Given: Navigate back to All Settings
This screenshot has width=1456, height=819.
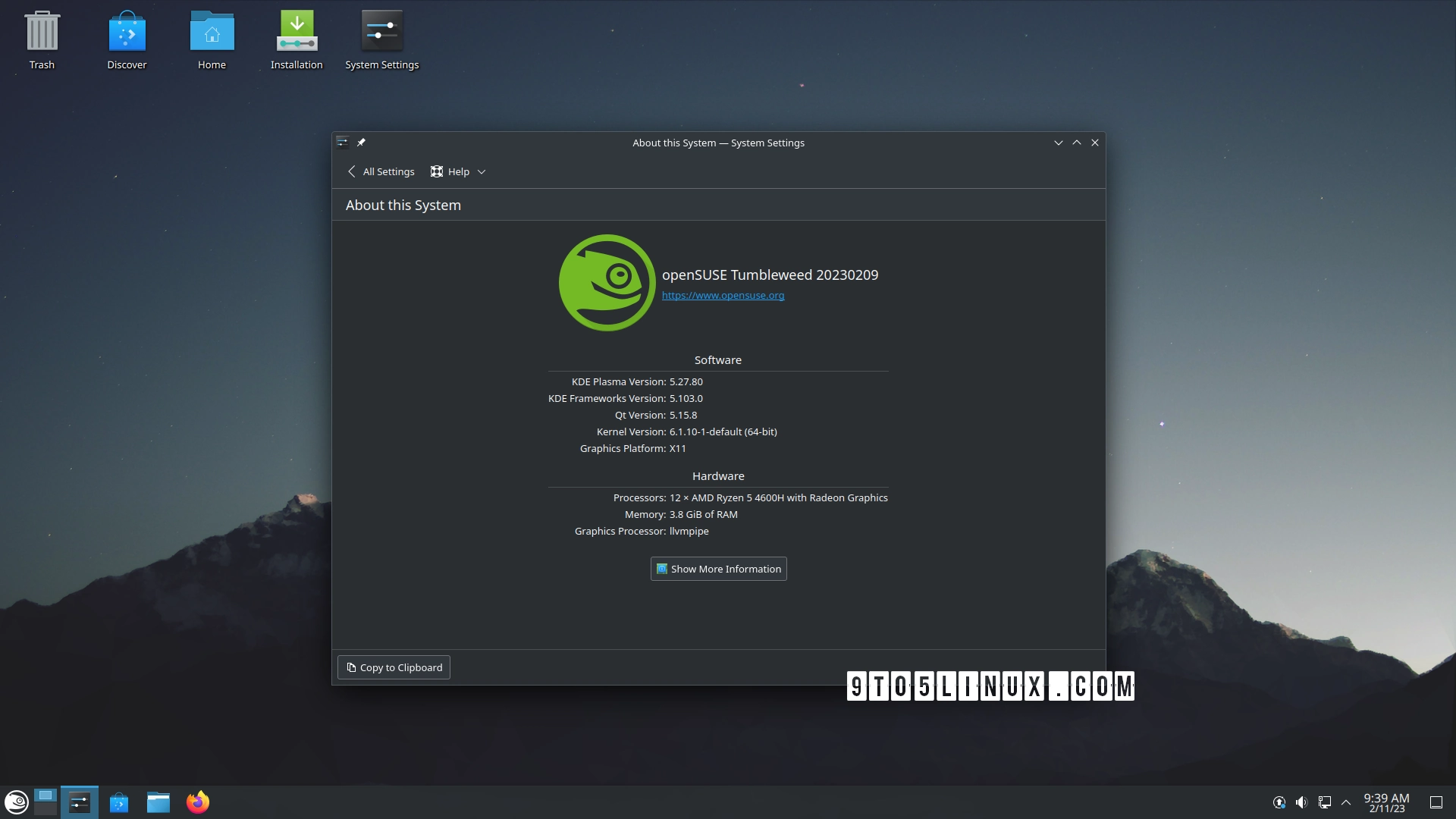Looking at the screenshot, I should tap(380, 171).
